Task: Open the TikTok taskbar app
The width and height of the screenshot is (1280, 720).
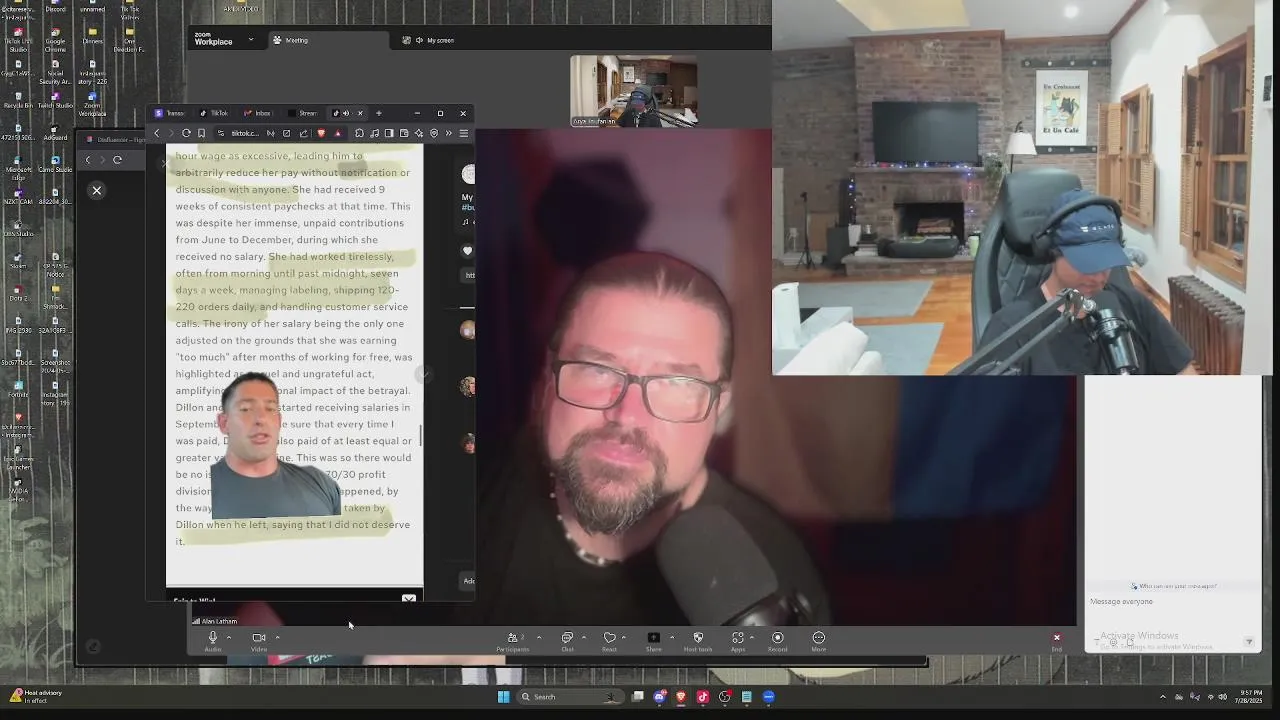Action: [x=703, y=697]
